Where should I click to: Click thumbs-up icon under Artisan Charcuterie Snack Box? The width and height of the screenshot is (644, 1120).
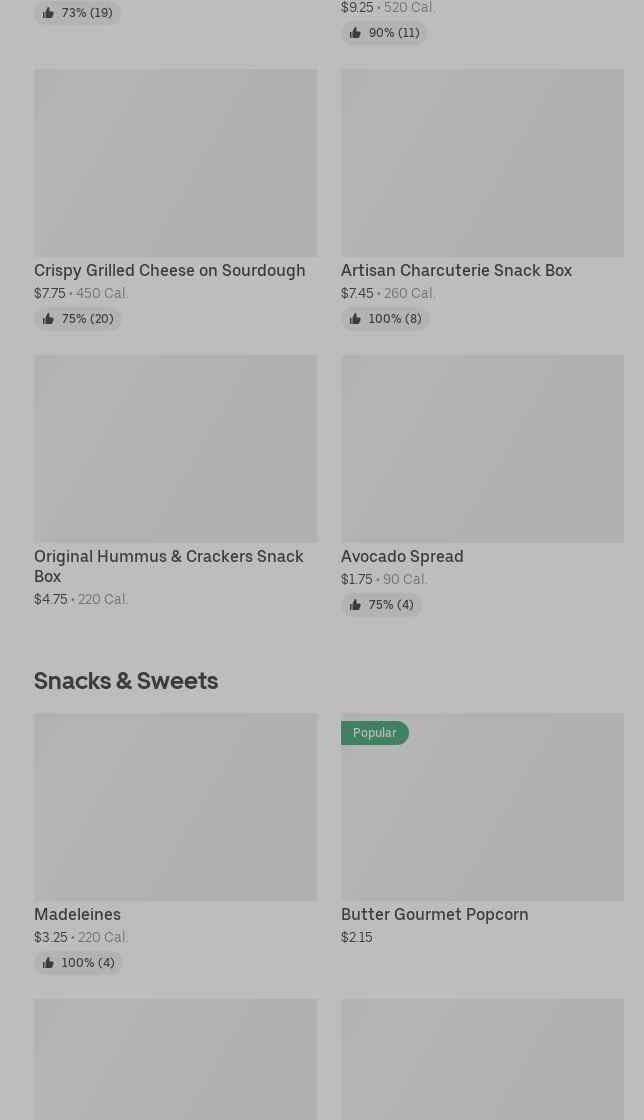click(x=355, y=319)
